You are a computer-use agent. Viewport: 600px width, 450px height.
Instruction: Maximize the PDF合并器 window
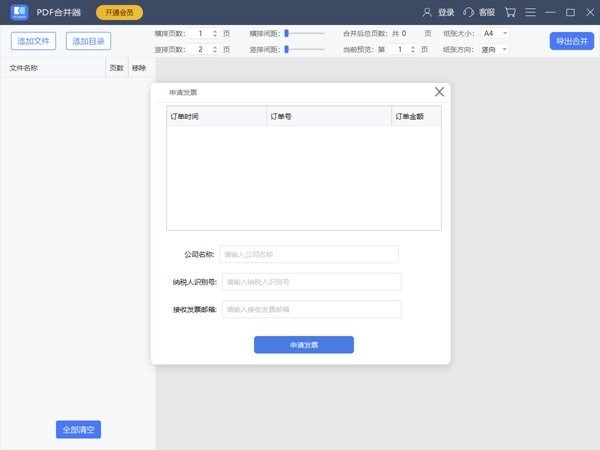click(x=570, y=13)
